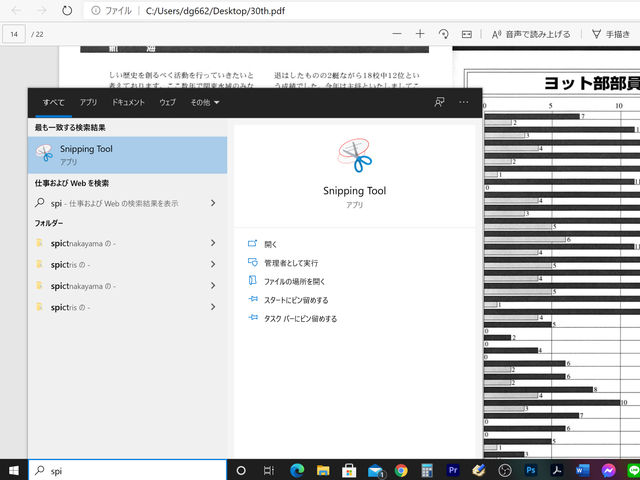Rotate the PDF page
The height and width of the screenshot is (480, 640).
pyautogui.click(x=444, y=34)
